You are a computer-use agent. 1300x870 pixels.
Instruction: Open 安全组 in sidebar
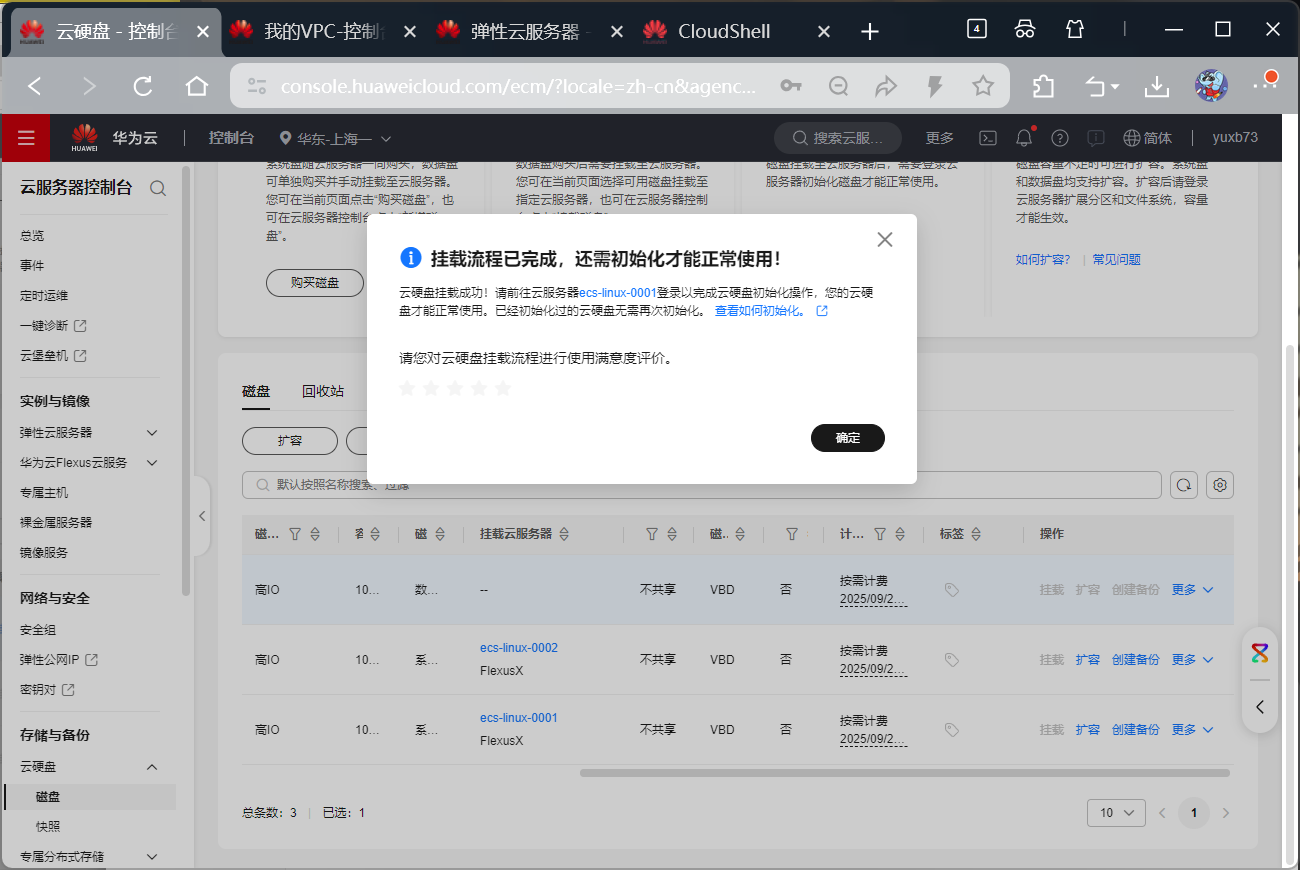[x=38, y=630]
